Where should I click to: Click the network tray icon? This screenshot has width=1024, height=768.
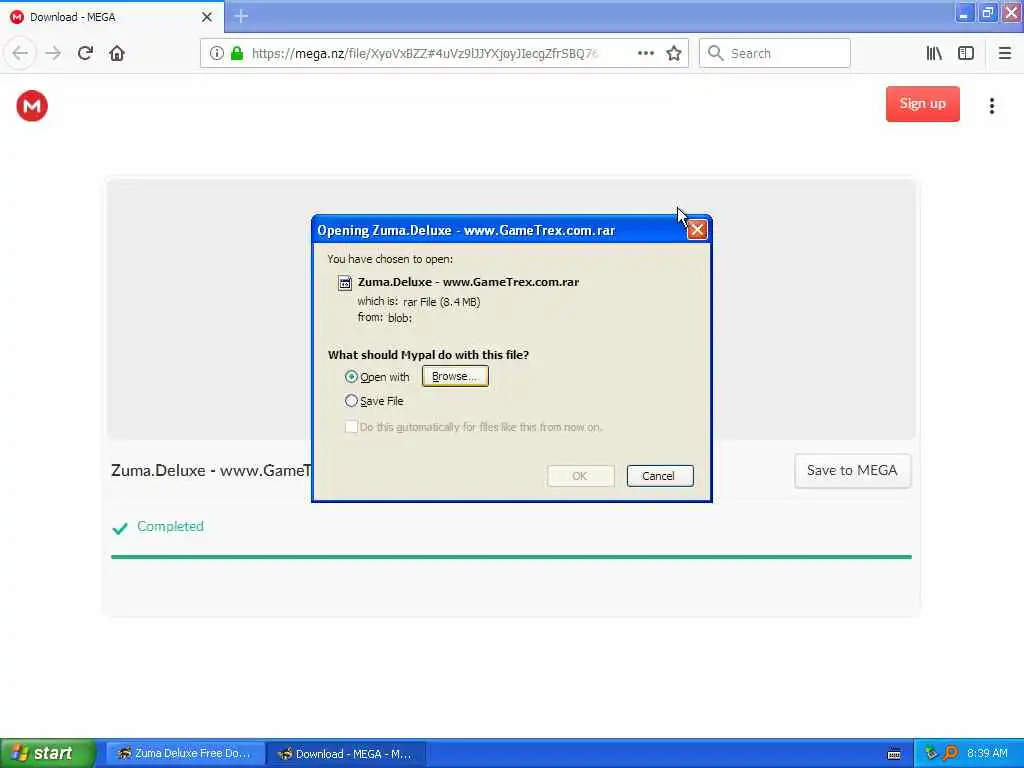click(931, 754)
